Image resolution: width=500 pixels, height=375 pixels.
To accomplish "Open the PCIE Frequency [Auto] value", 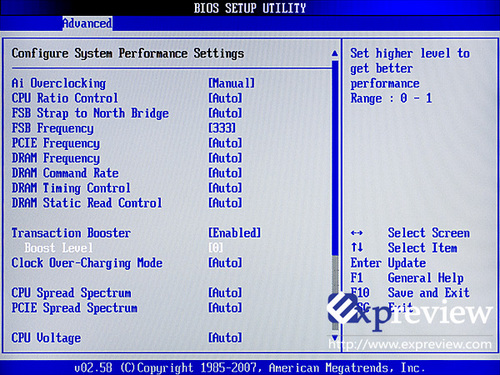I will point(225,143).
